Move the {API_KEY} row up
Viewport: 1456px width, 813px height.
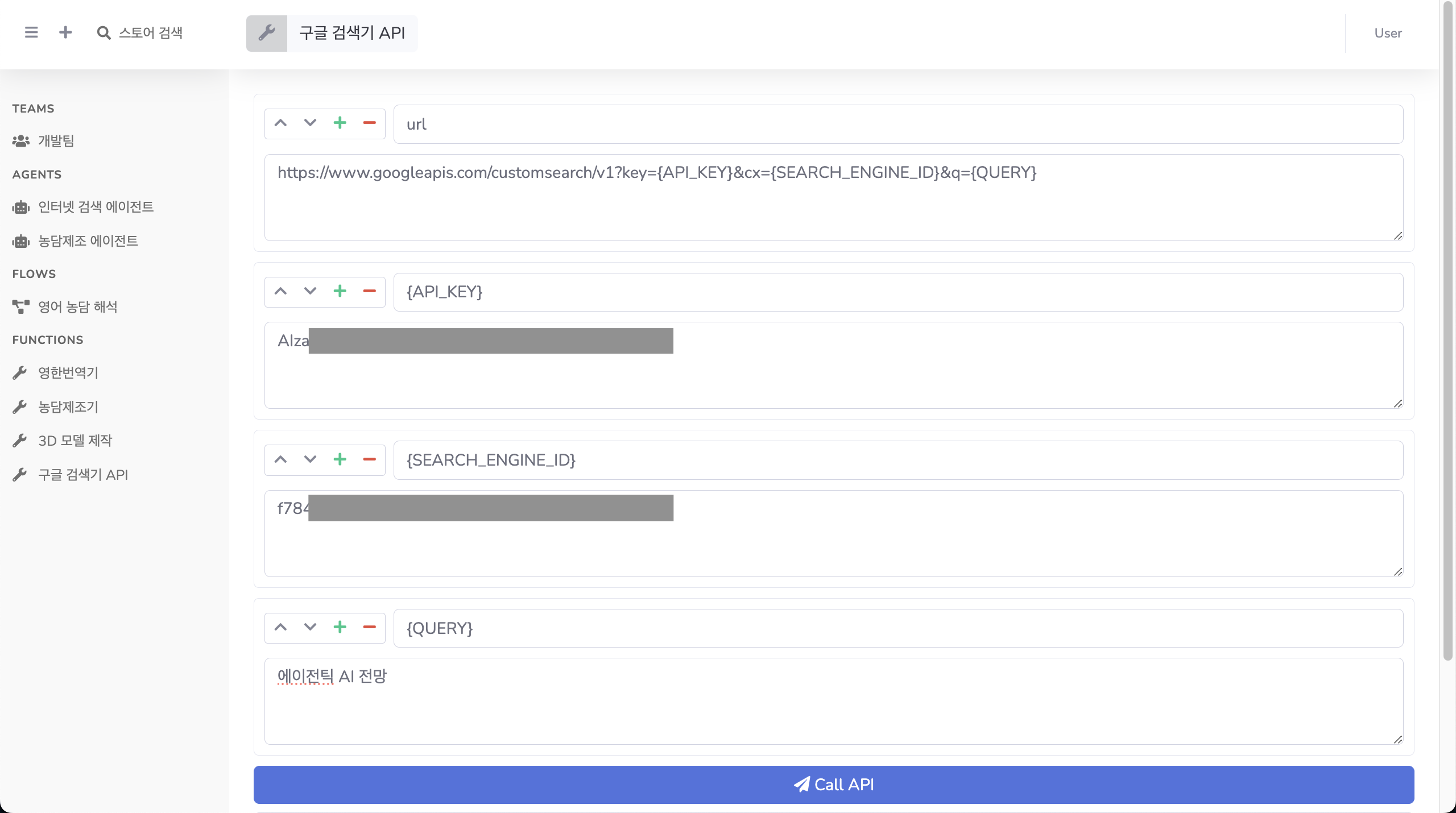click(280, 292)
